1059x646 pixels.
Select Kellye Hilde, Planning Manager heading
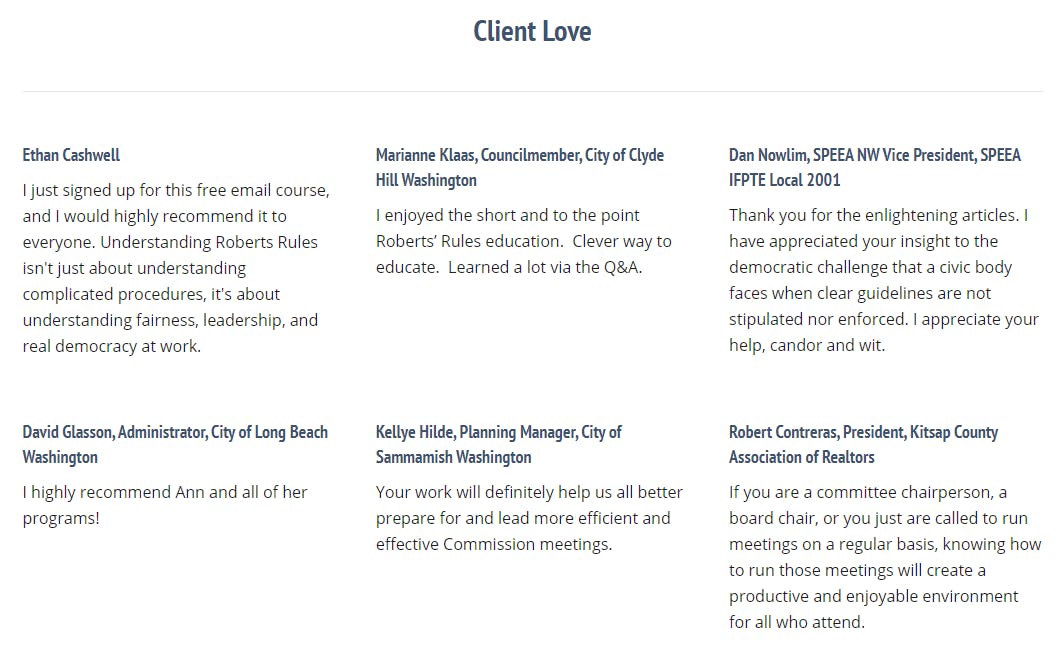point(498,445)
